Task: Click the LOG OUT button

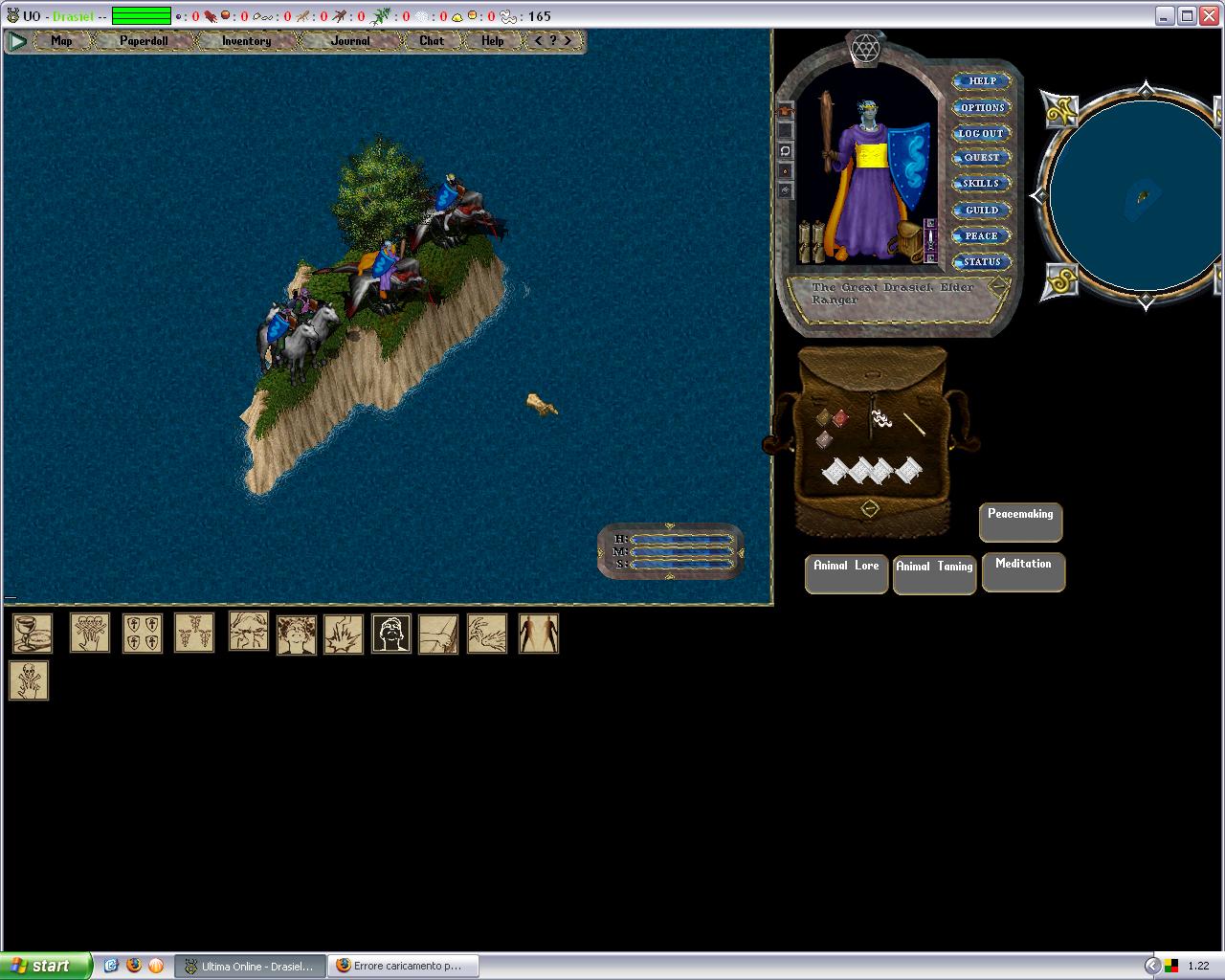Action: (982, 133)
